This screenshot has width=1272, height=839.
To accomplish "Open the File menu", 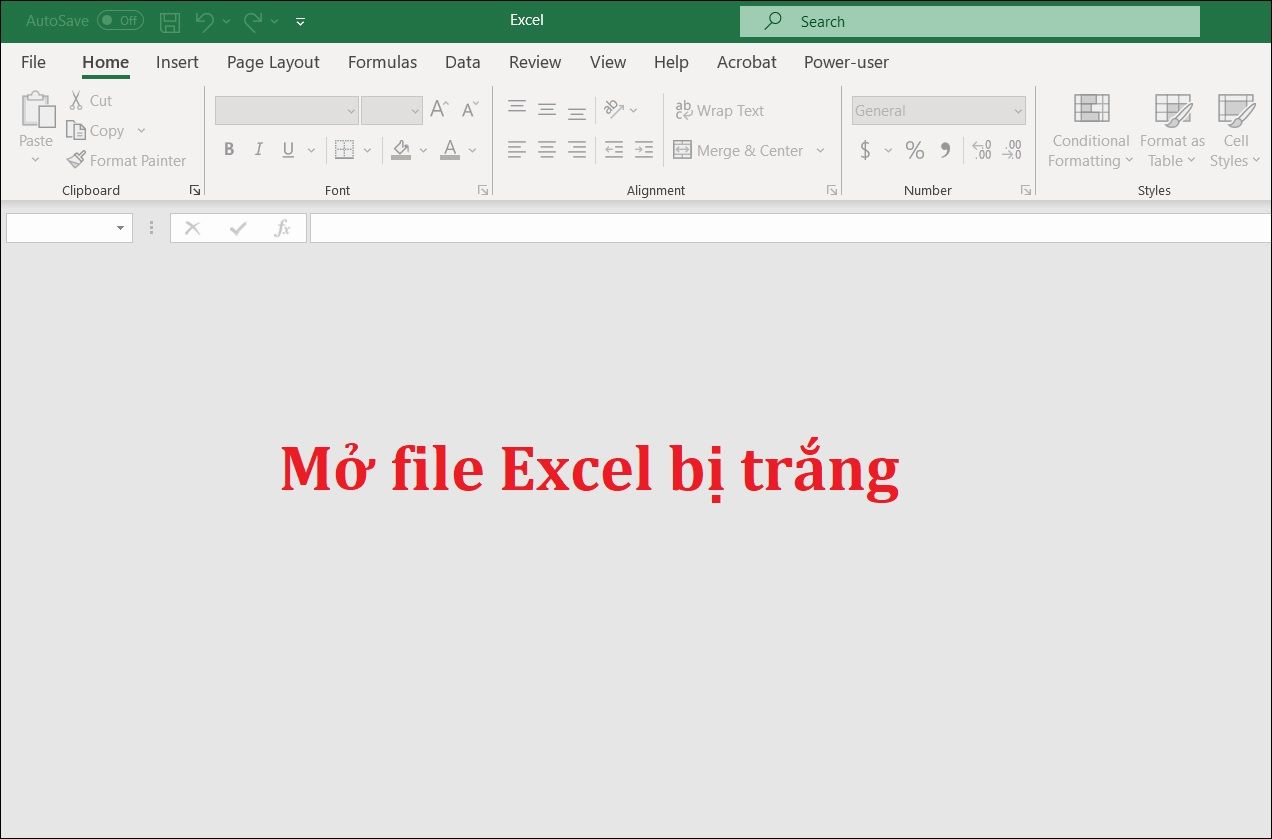I will (x=33, y=62).
